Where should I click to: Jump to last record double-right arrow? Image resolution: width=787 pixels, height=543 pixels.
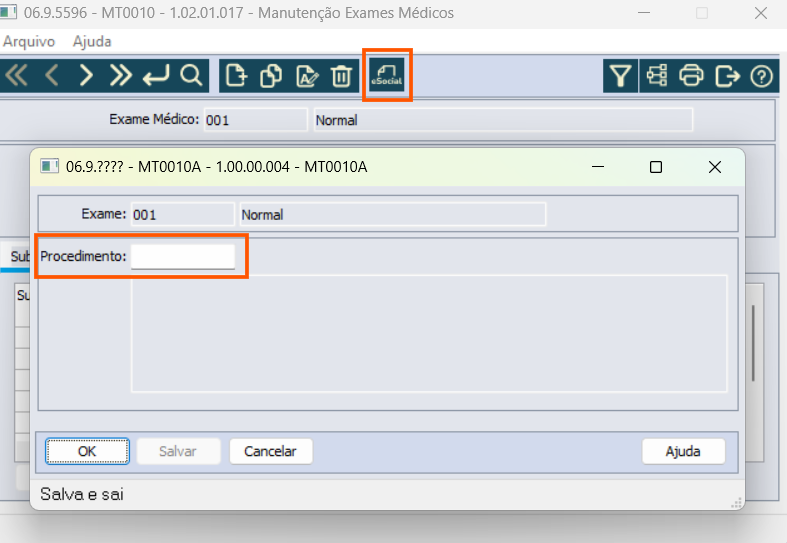coord(120,76)
